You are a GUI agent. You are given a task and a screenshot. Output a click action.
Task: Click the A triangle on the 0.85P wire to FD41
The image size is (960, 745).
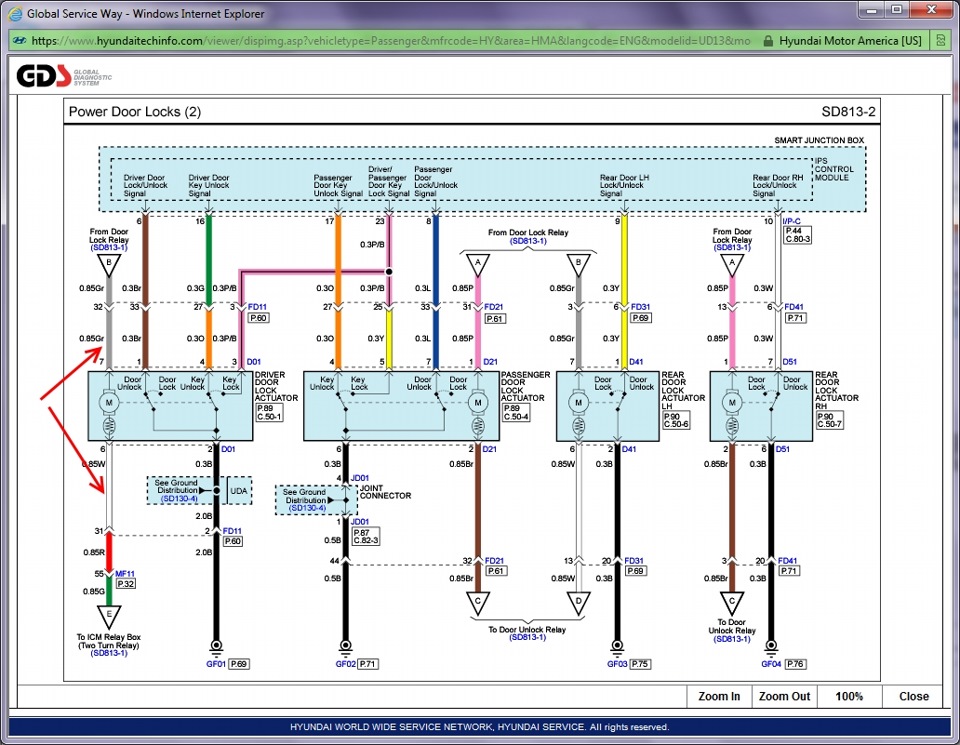click(732, 264)
